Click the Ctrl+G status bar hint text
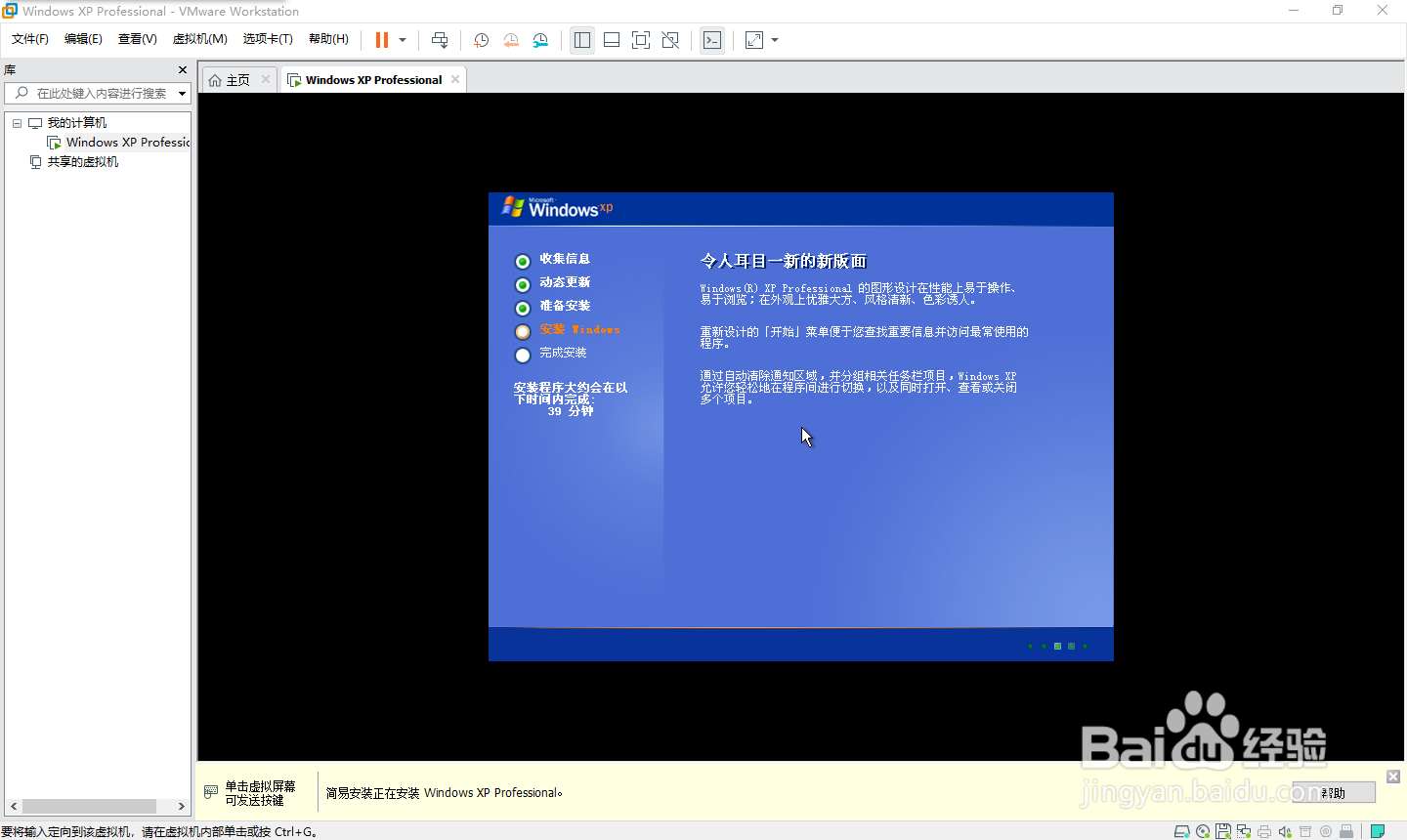This screenshot has height=840, width=1407. [159, 832]
